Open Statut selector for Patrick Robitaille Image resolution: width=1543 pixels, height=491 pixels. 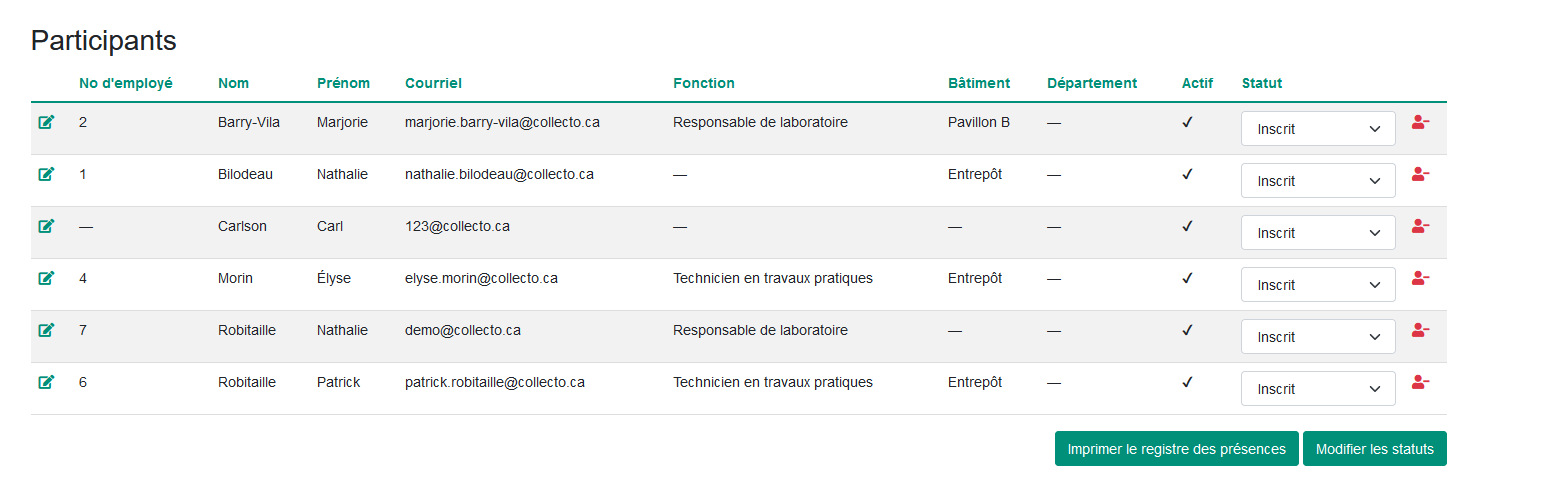click(x=1318, y=389)
